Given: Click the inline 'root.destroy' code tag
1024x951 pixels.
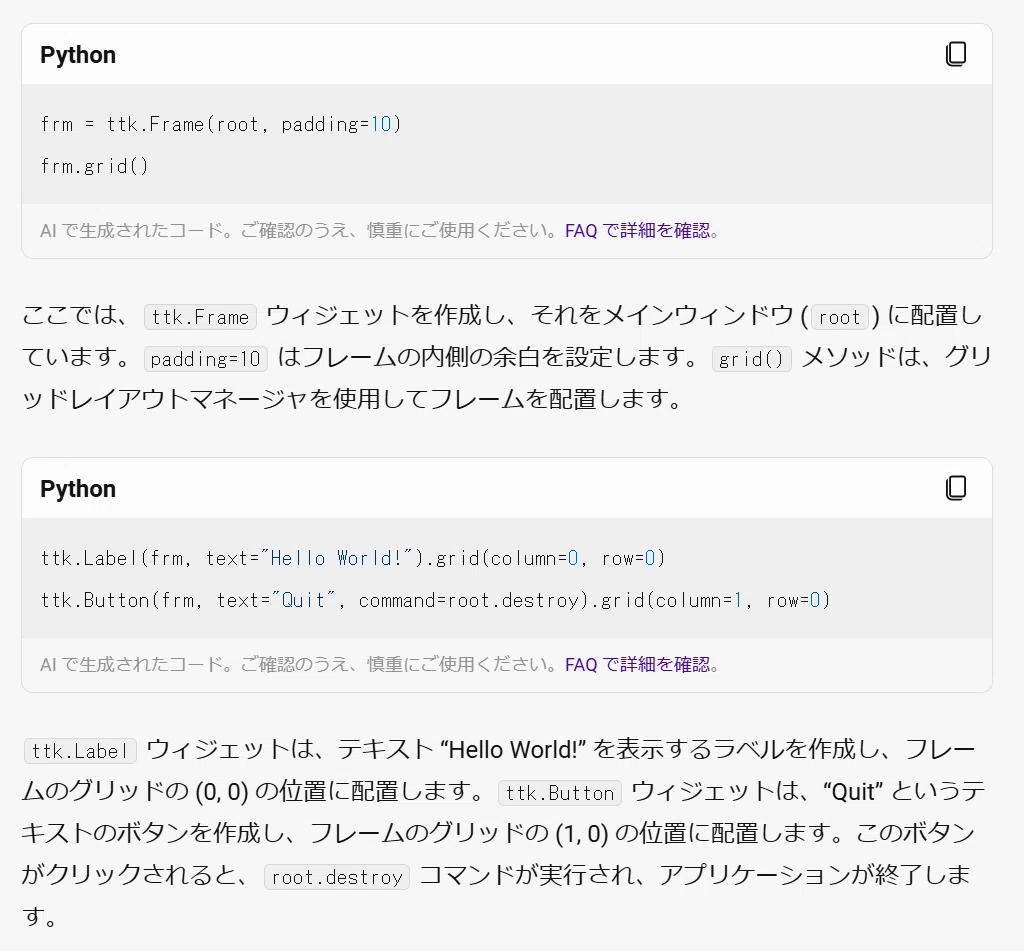Looking at the screenshot, I should 337,877.
